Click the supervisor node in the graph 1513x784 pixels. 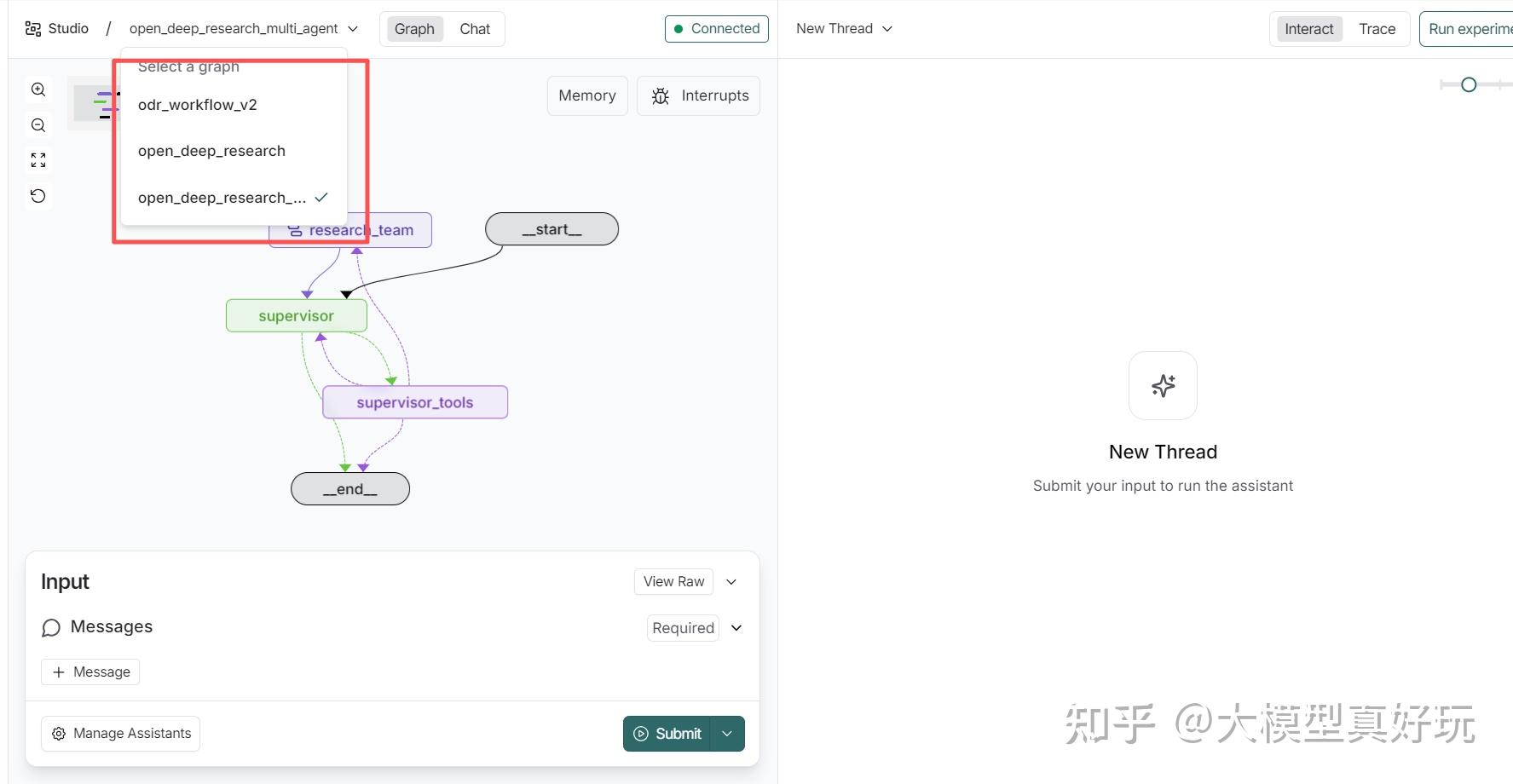(x=296, y=315)
